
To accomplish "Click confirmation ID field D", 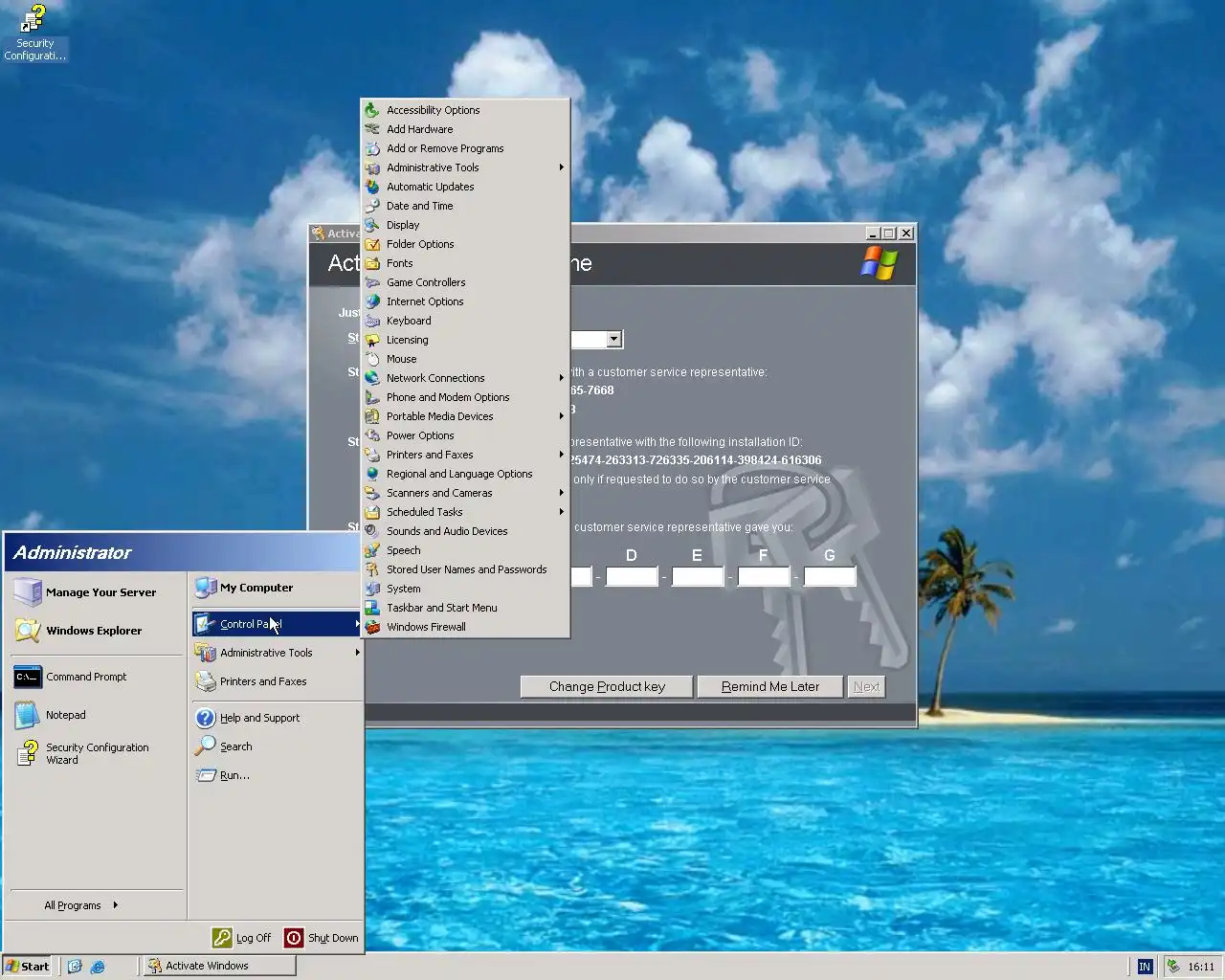I will pyautogui.click(x=632, y=576).
